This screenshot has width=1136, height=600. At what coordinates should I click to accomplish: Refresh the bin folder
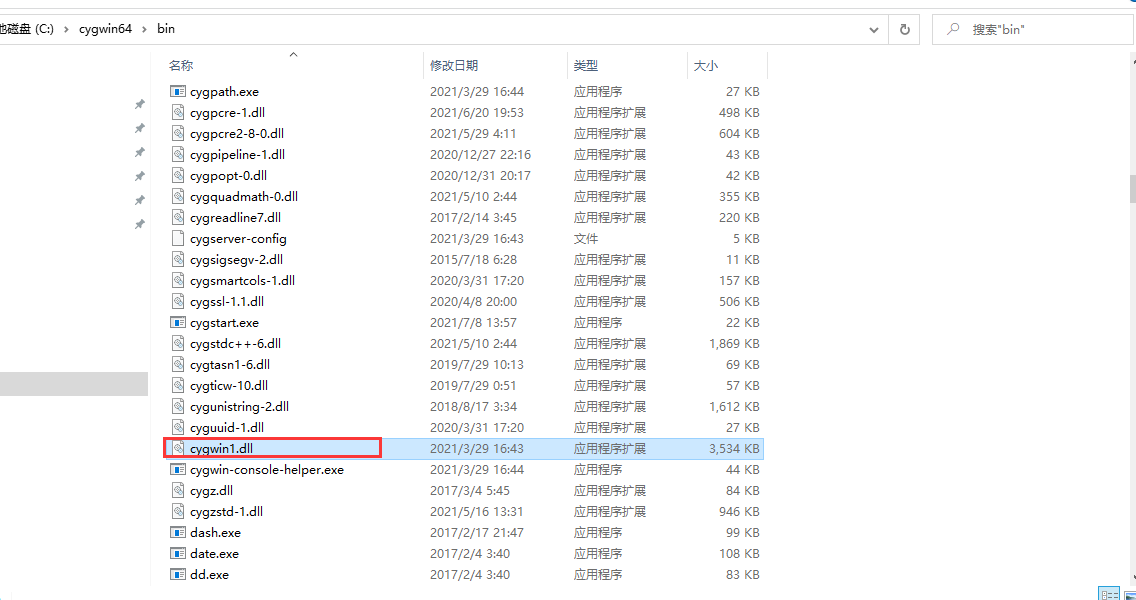(904, 30)
